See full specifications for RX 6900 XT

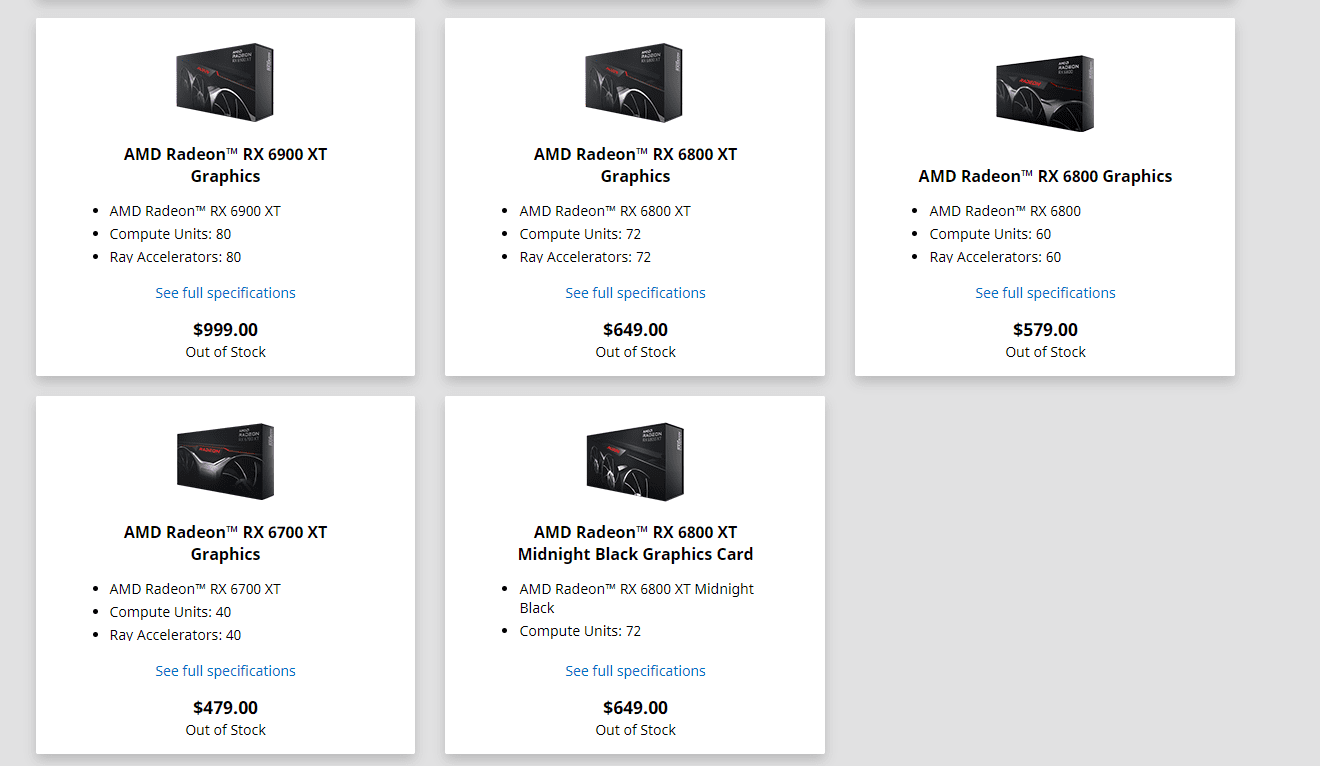point(225,293)
